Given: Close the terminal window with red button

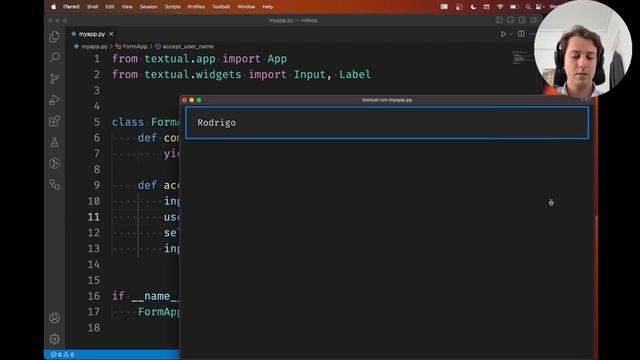Looking at the screenshot, I should point(184,100).
